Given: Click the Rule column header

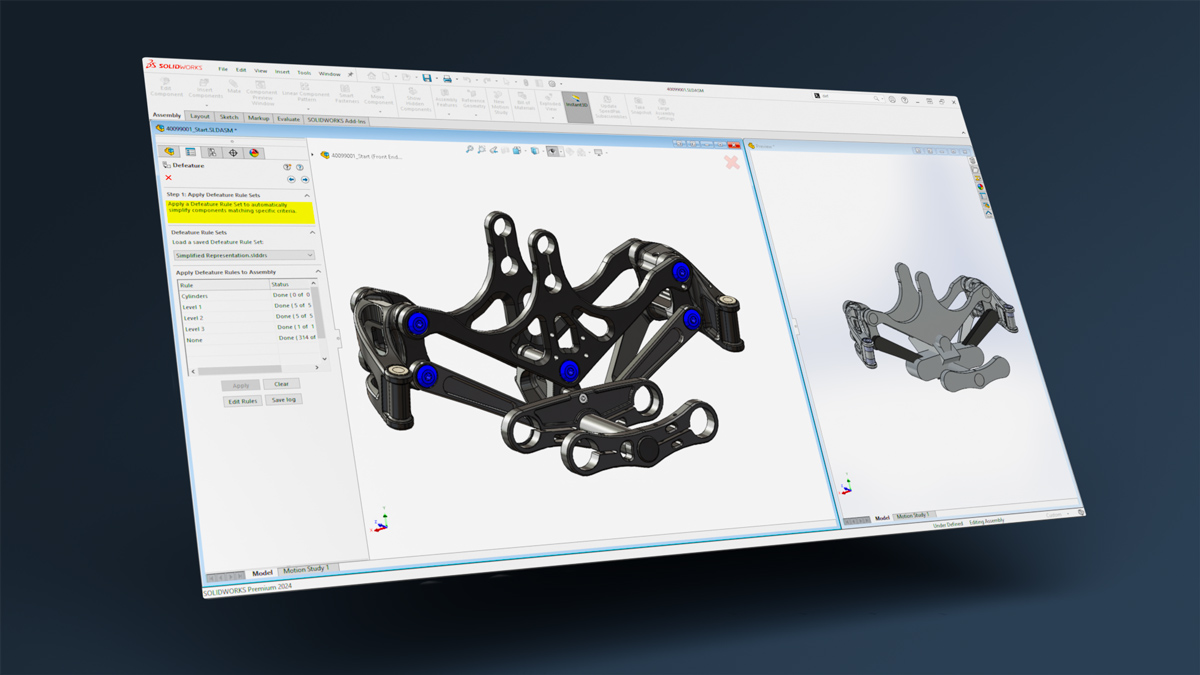Looking at the screenshot, I should point(224,285).
